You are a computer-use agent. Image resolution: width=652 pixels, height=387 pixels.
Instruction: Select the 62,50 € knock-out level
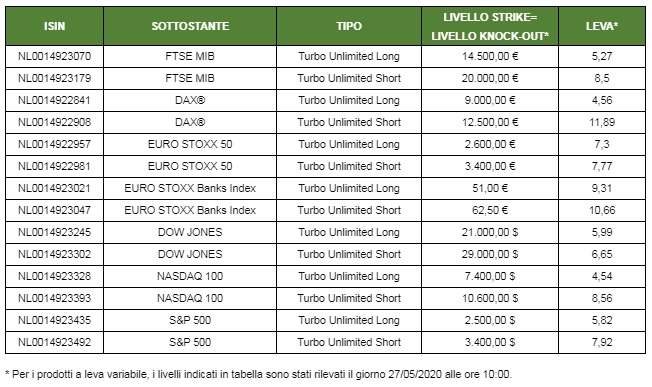pyautogui.click(x=490, y=210)
